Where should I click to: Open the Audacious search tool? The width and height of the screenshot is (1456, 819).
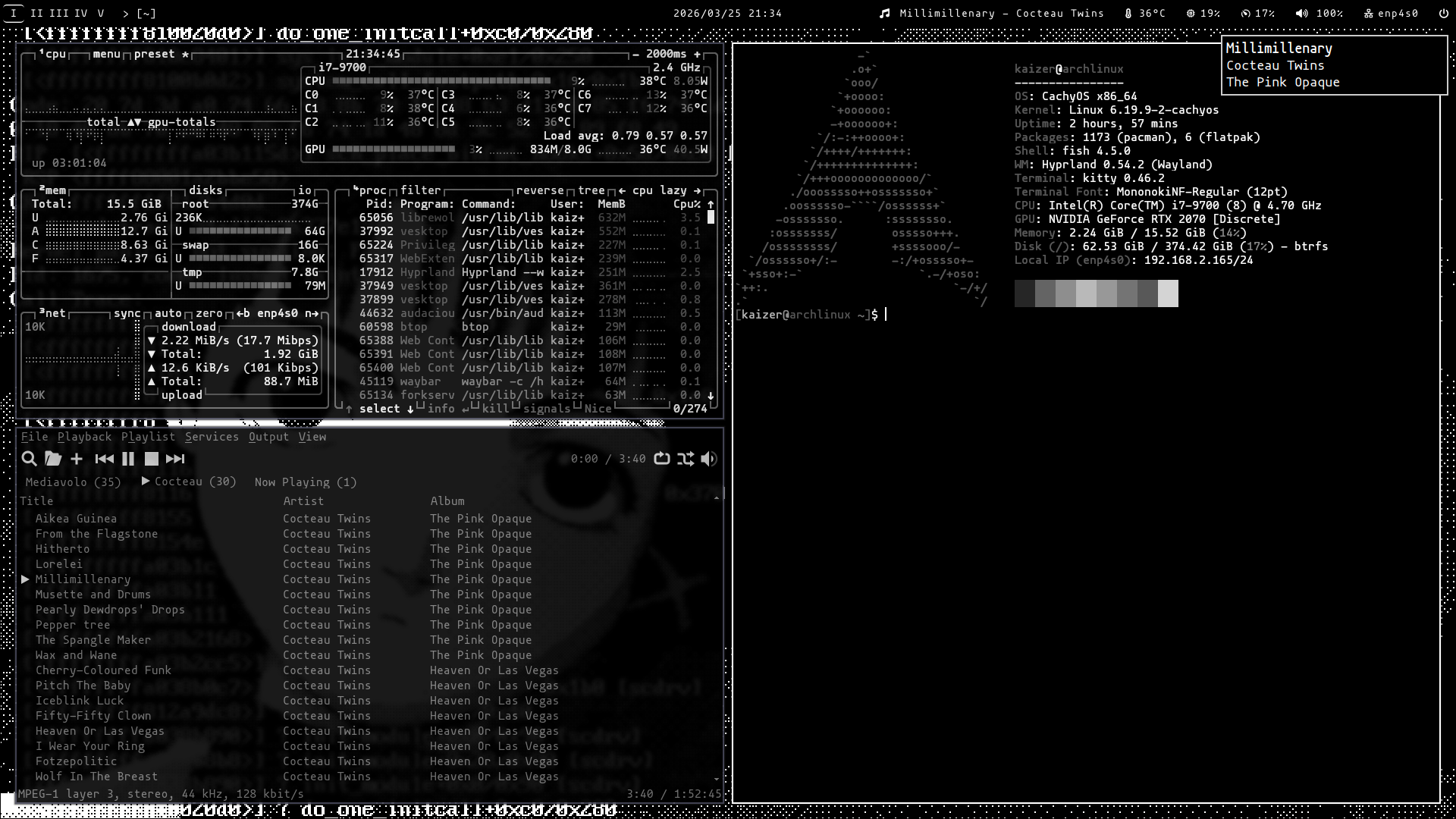[29, 459]
